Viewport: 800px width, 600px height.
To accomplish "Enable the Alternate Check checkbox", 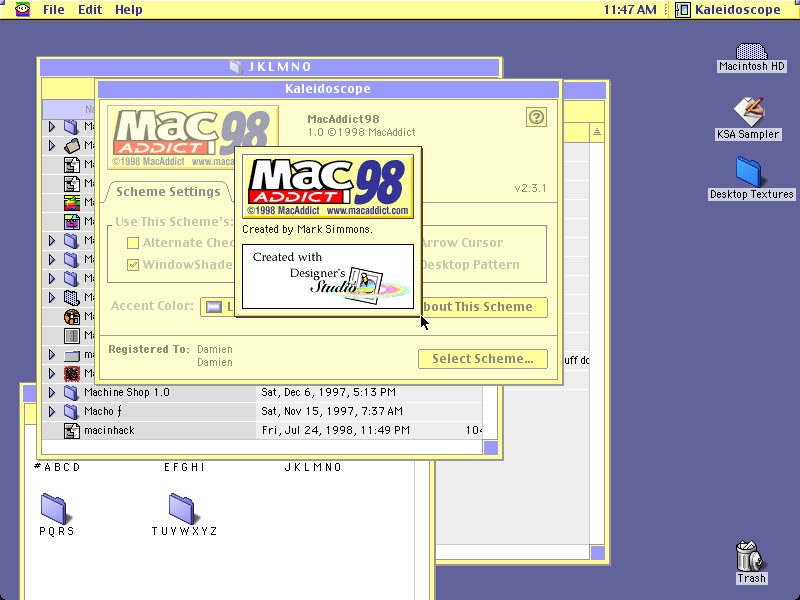I will pyautogui.click(x=133, y=243).
